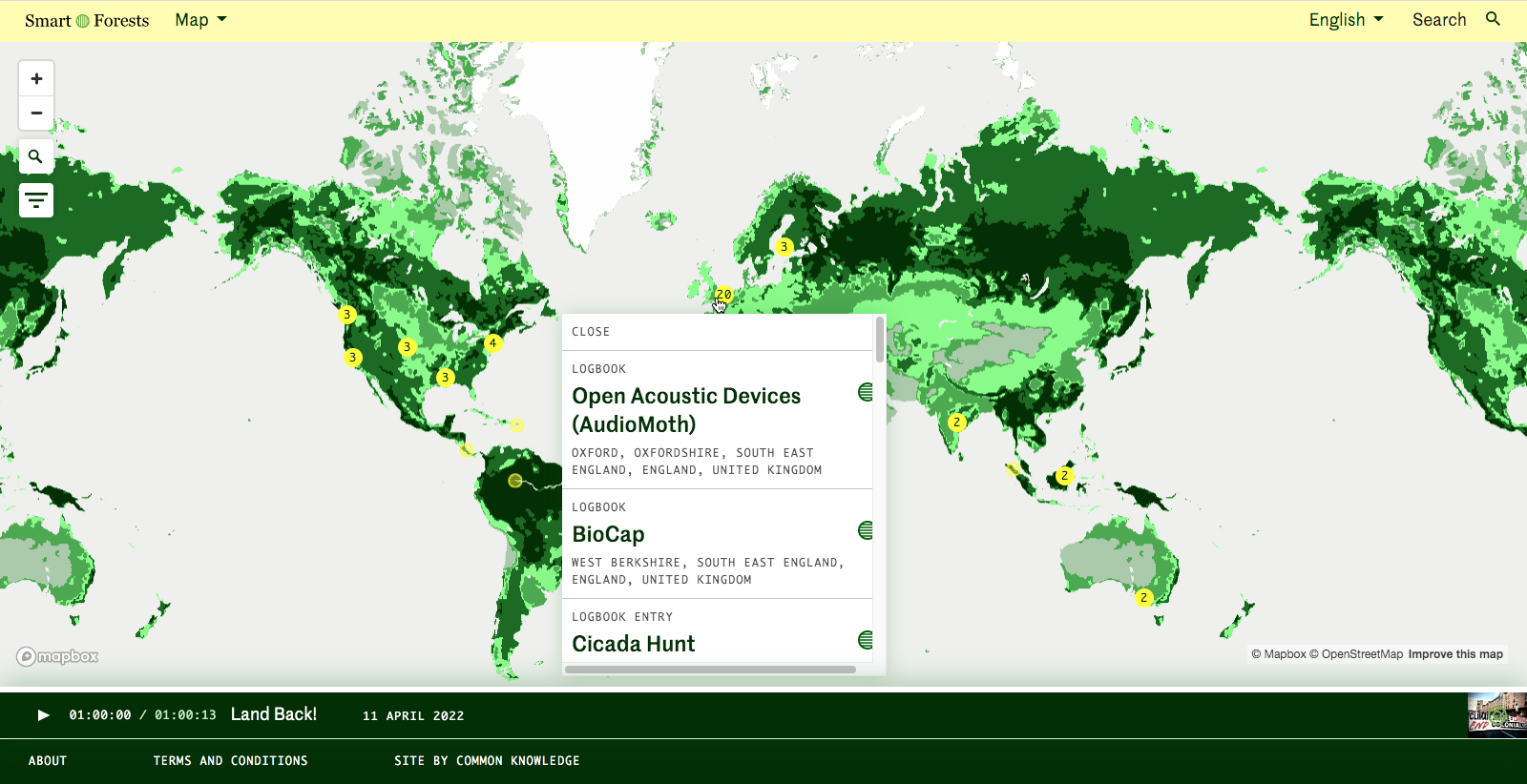Open the English language dropdown
1527x784 pixels.
tap(1346, 20)
